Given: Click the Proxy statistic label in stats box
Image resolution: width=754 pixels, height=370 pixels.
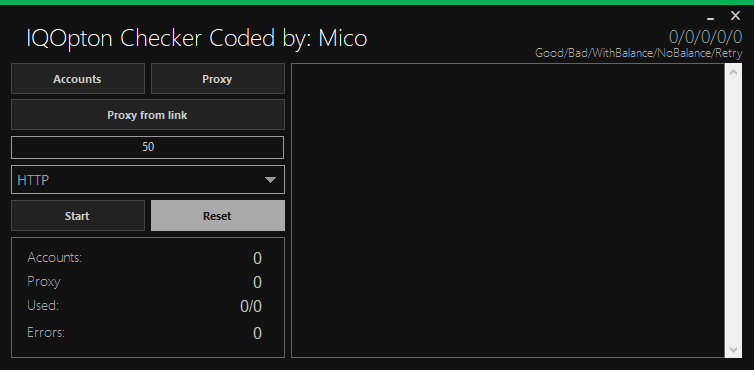Looking at the screenshot, I should (44, 282).
